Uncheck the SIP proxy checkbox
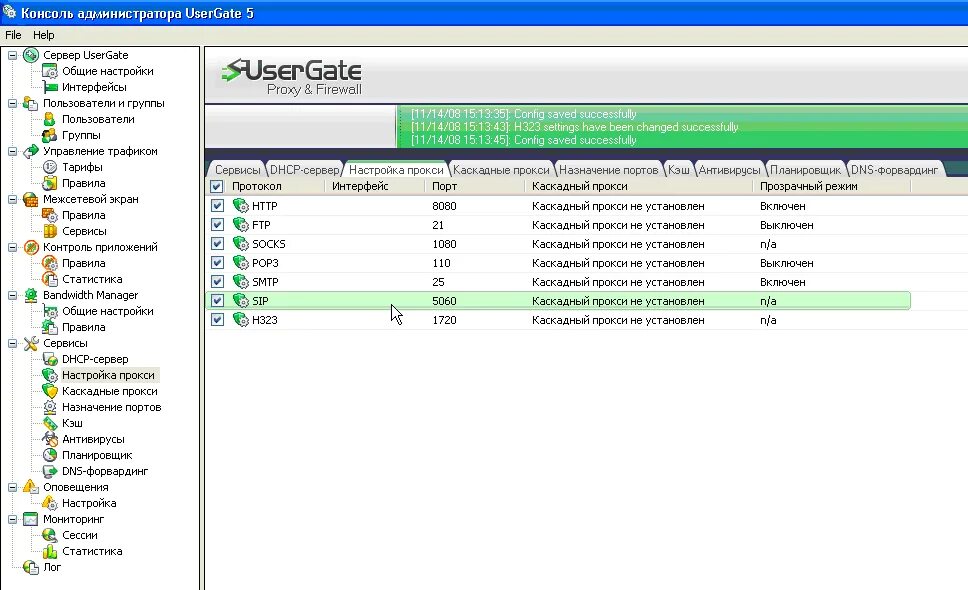The width and height of the screenshot is (968, 590). [217, 301]
